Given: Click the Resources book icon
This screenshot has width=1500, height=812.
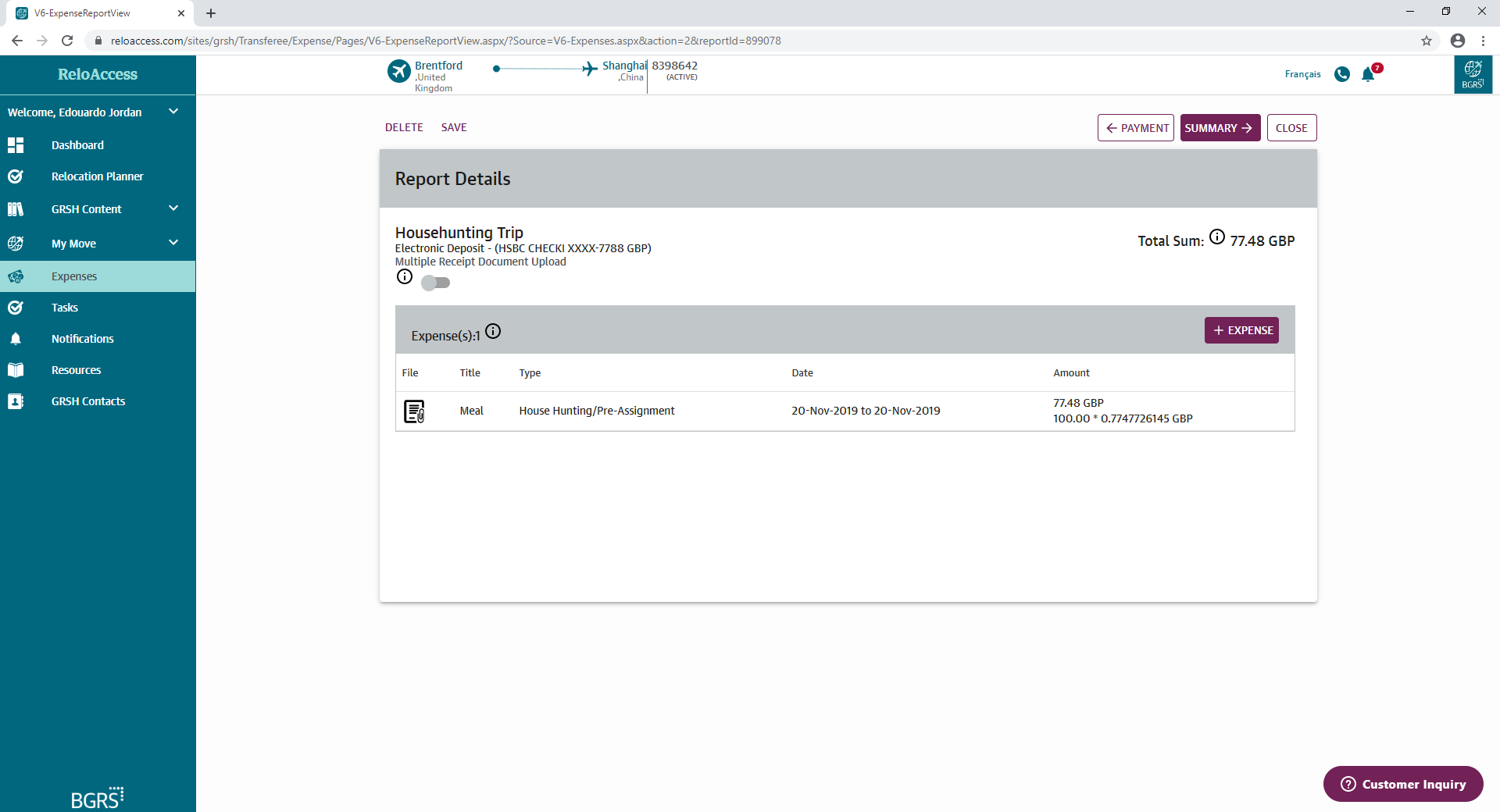Looking at the screenshot, I should pos(16,370).
